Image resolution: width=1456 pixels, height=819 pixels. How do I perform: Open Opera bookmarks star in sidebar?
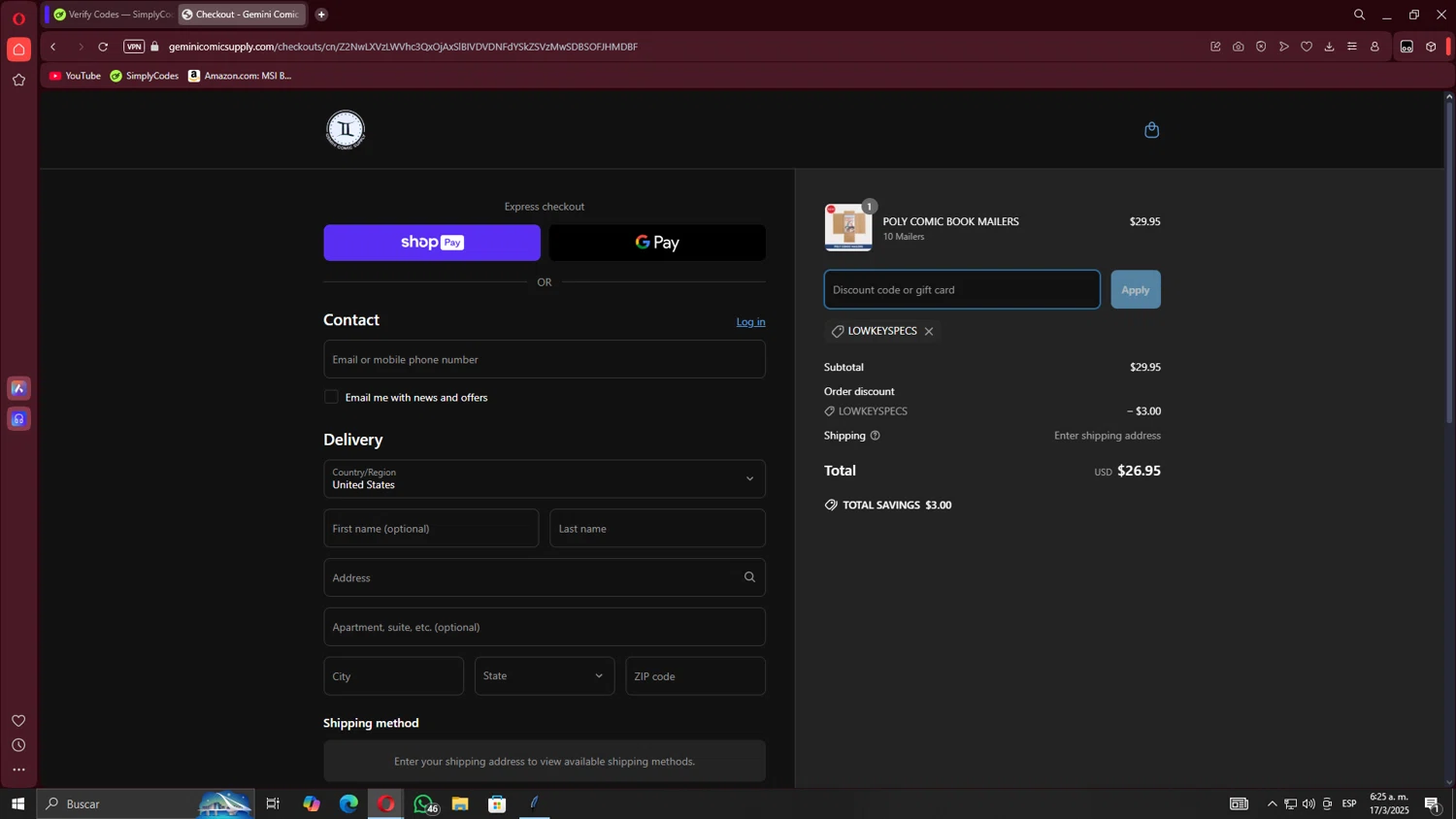(x=18, y=81)
